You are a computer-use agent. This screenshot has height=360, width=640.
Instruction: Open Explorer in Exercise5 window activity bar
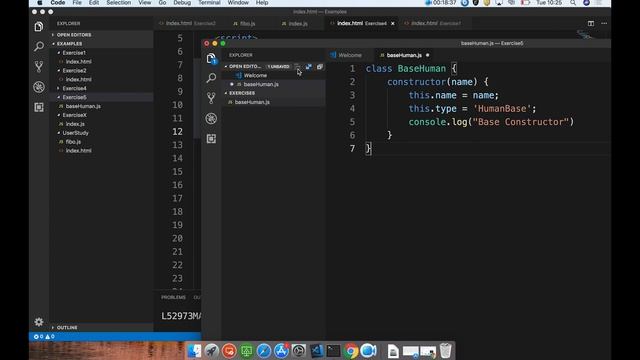[x=211, y=59]
